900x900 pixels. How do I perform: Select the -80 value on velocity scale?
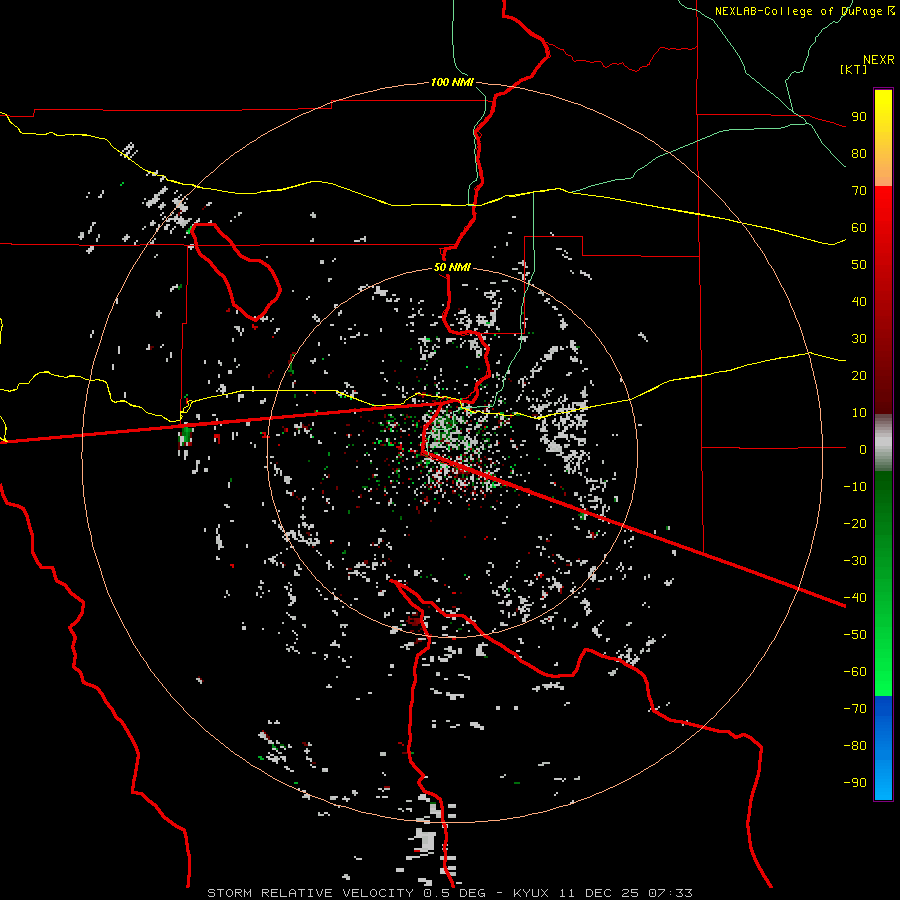point(855,746)
